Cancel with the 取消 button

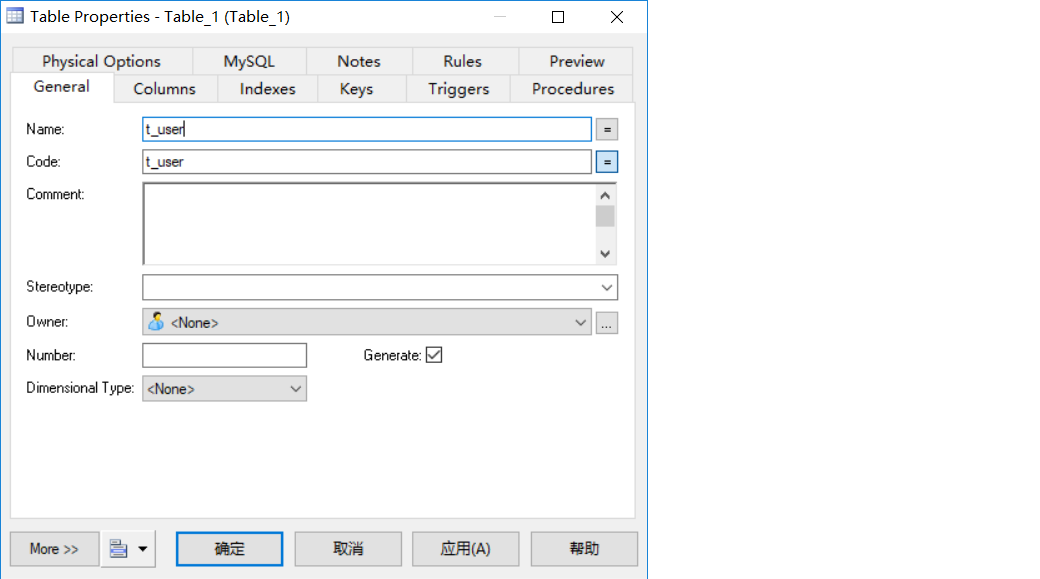pos(348,548)
